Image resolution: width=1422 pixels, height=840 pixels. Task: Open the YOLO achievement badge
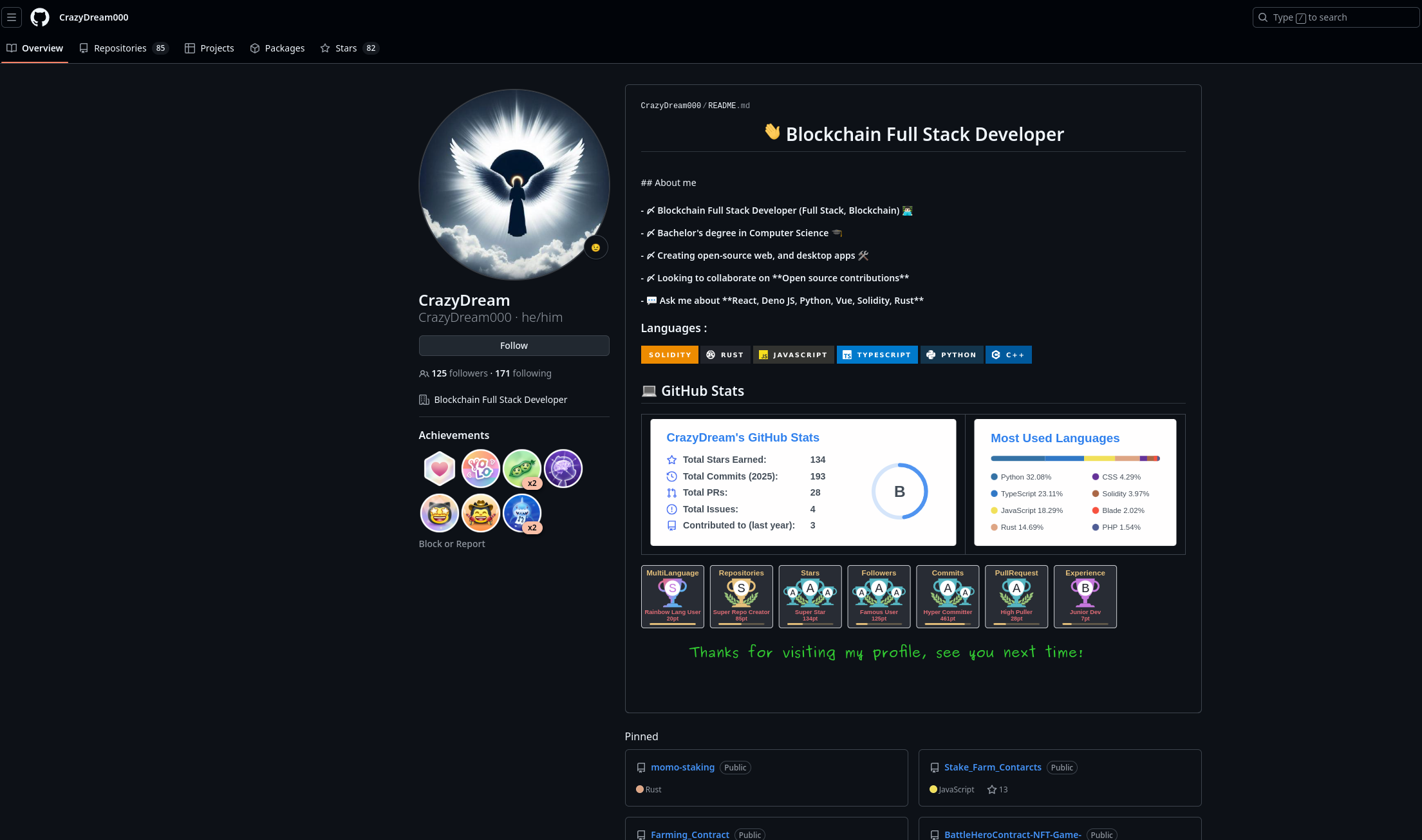(x=481, y=469)
